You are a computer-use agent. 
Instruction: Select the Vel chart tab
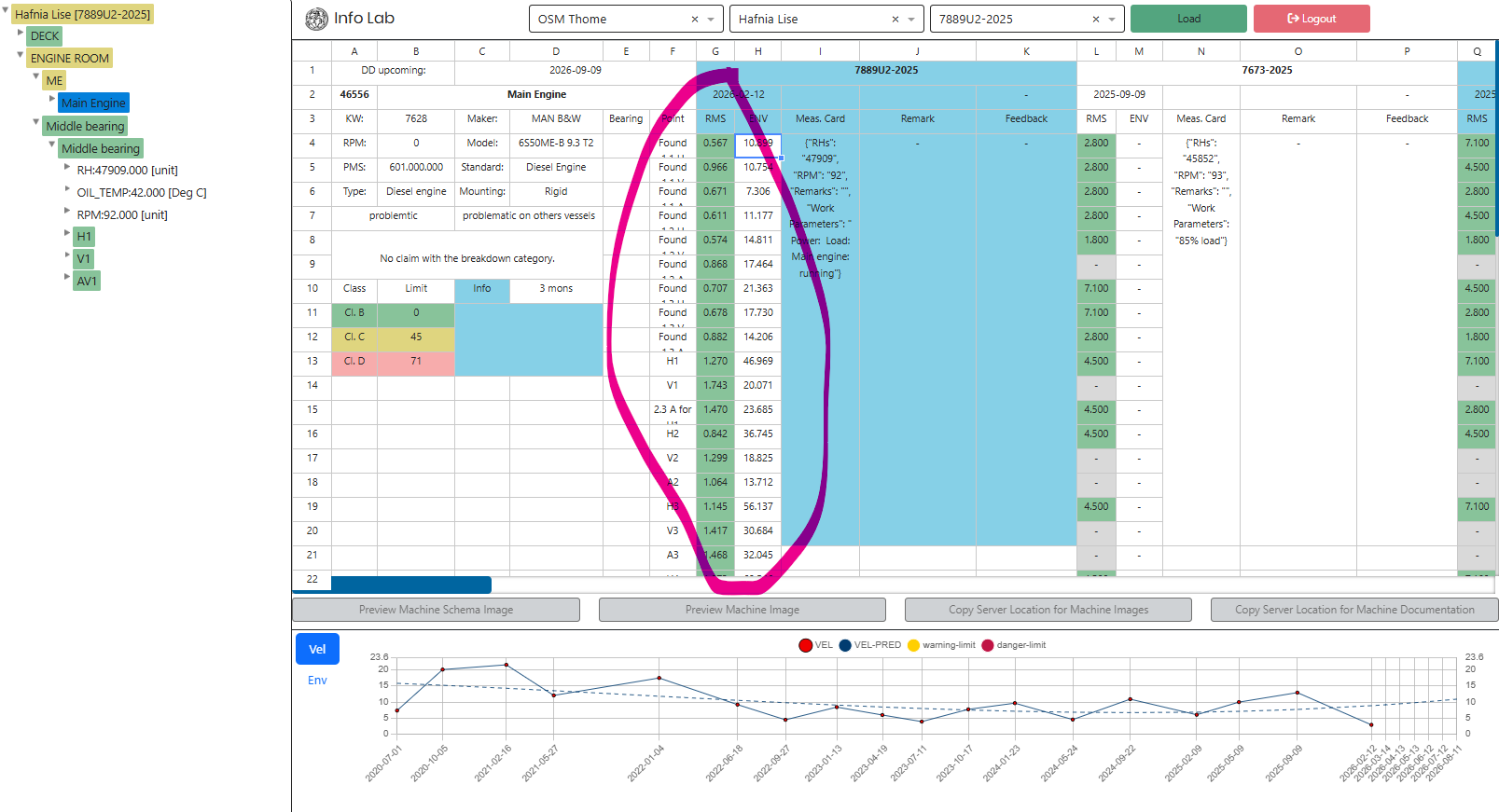tap(317, 649)
